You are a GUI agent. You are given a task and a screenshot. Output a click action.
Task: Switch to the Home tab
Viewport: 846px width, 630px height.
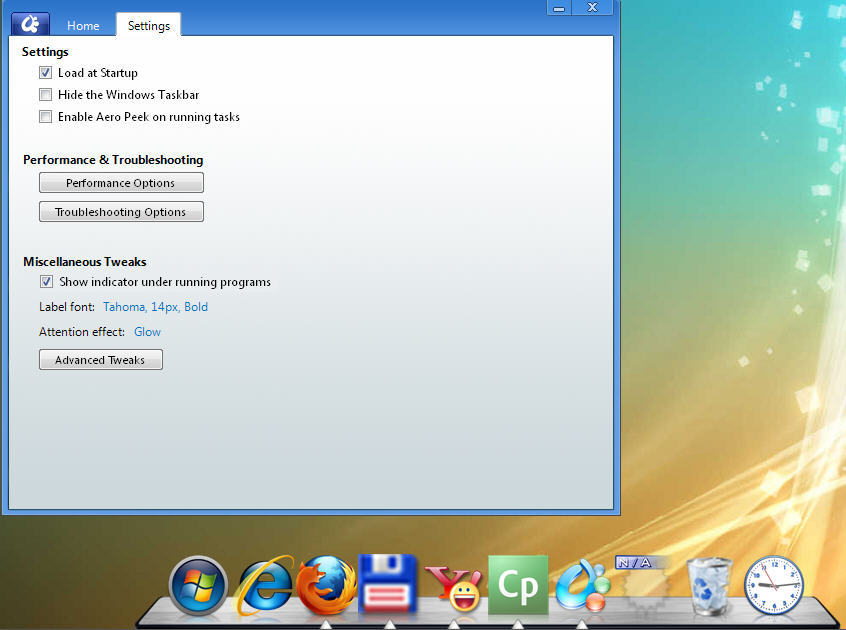pyautogui.click(x=83, y=25)
